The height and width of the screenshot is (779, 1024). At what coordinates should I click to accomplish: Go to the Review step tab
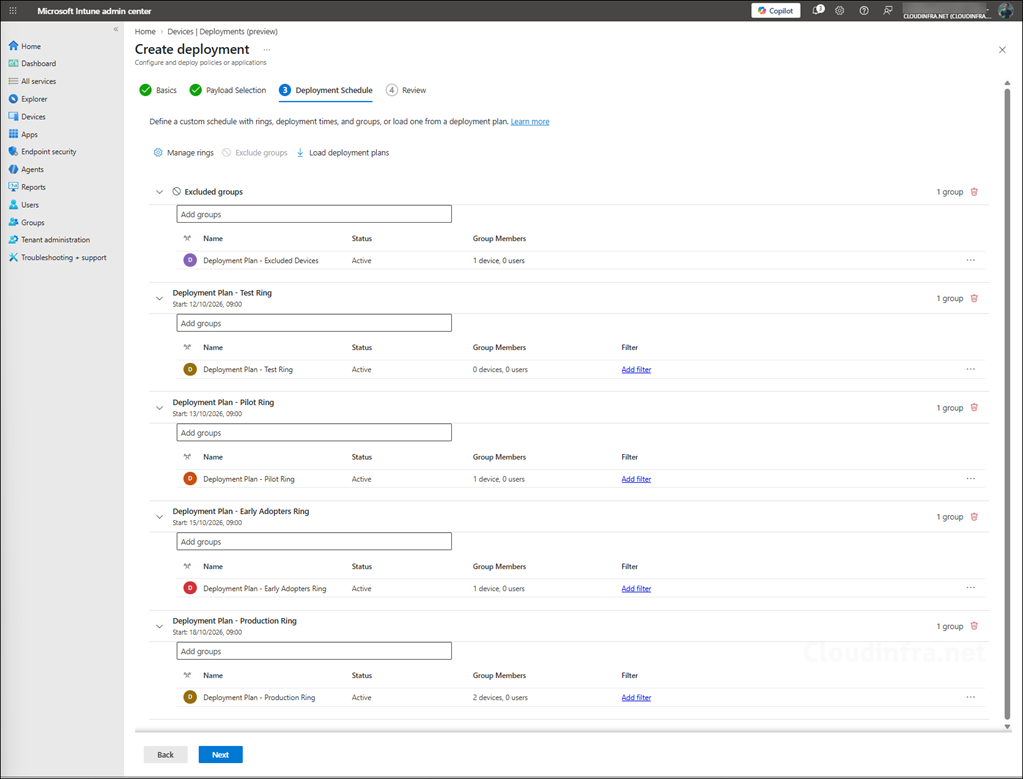pos(406,90)
